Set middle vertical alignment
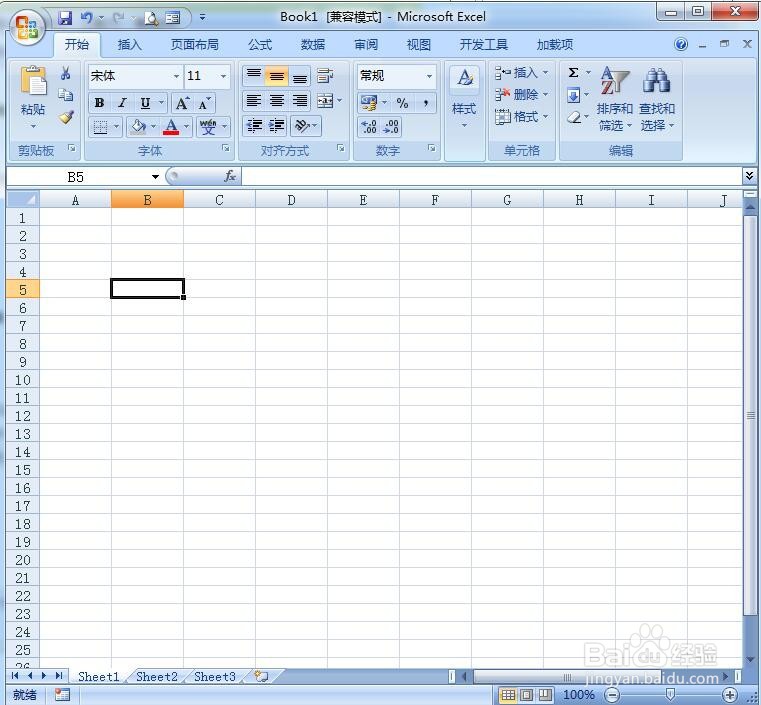The width and height of the screenshot is (761, 705). pos(277,76)
